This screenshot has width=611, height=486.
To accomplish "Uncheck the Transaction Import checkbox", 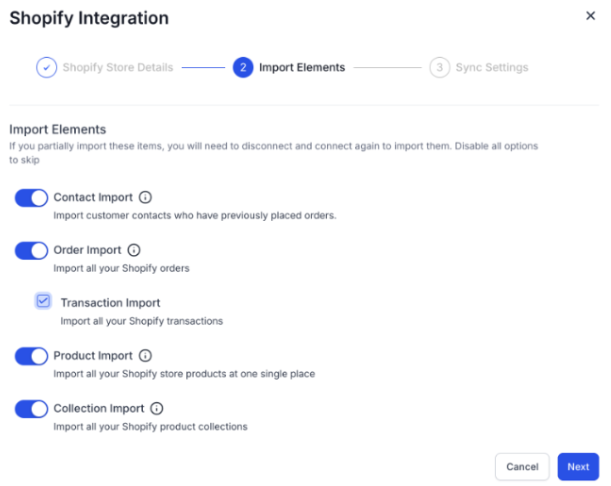I will (43, 301).
